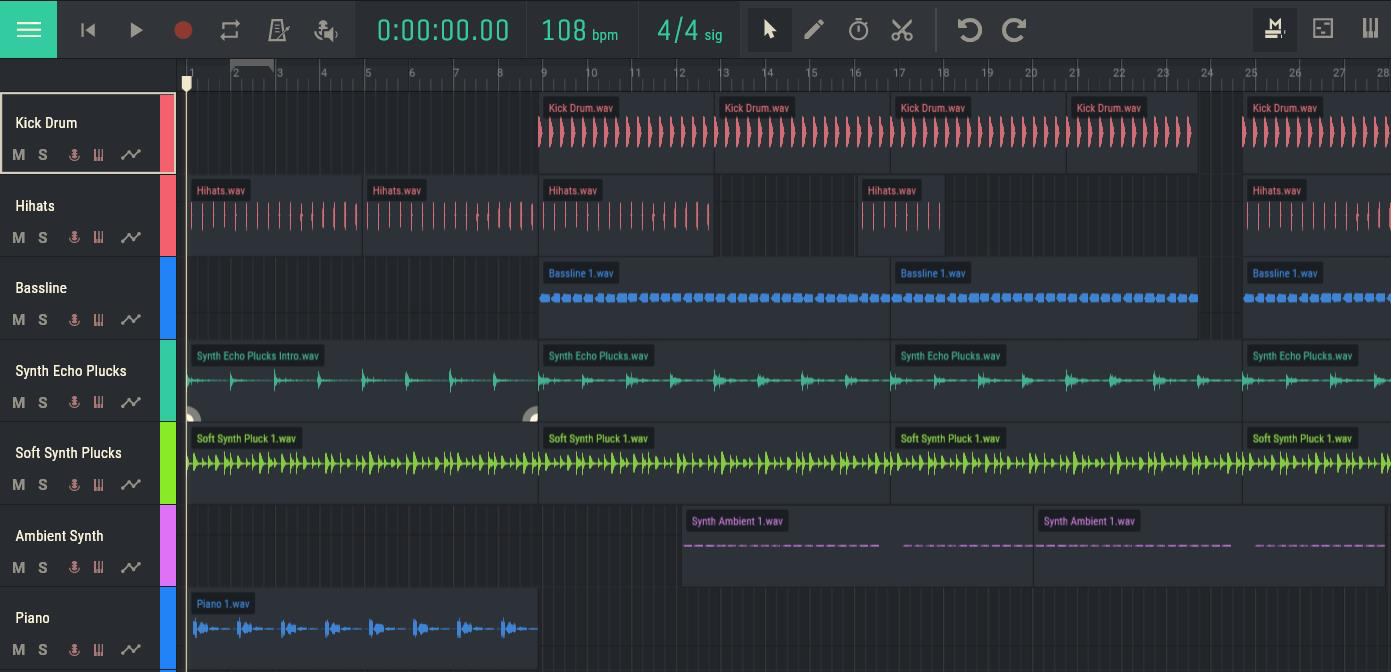The image size is (1391, 672).
Task: Mute the Kick Drum track
Action: (x=18, y=155)
